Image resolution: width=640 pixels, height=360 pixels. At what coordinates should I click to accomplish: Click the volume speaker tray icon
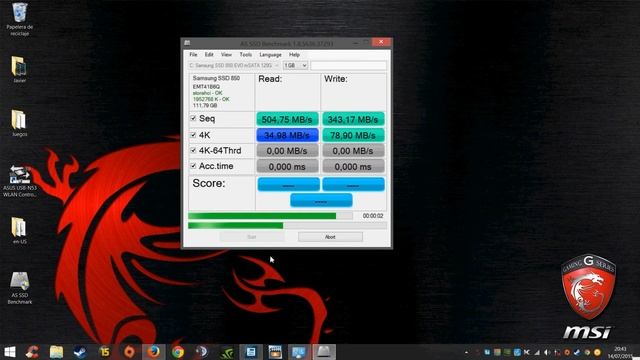coord(547,352)
